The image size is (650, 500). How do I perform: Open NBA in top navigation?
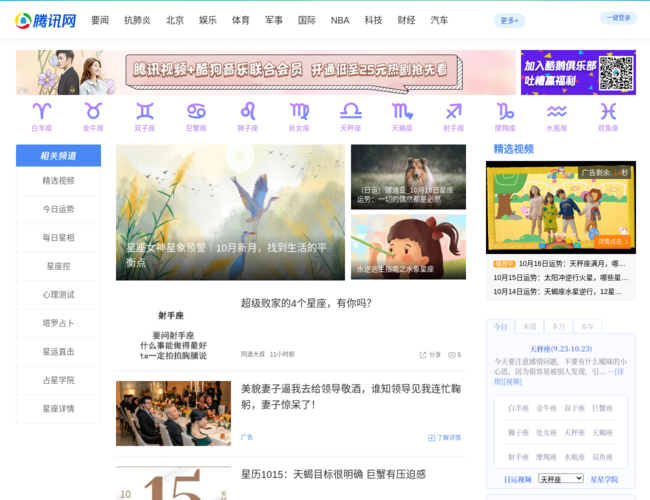(x=340, y=20)
